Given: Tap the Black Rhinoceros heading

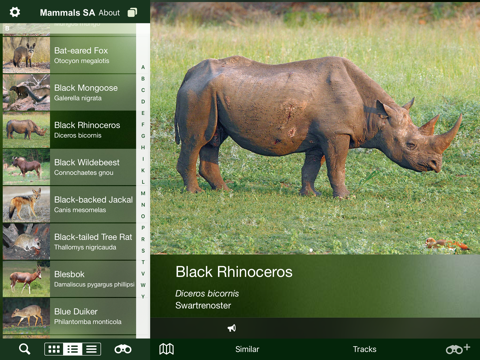Looking at the screenshot, I should coord(234,272).
